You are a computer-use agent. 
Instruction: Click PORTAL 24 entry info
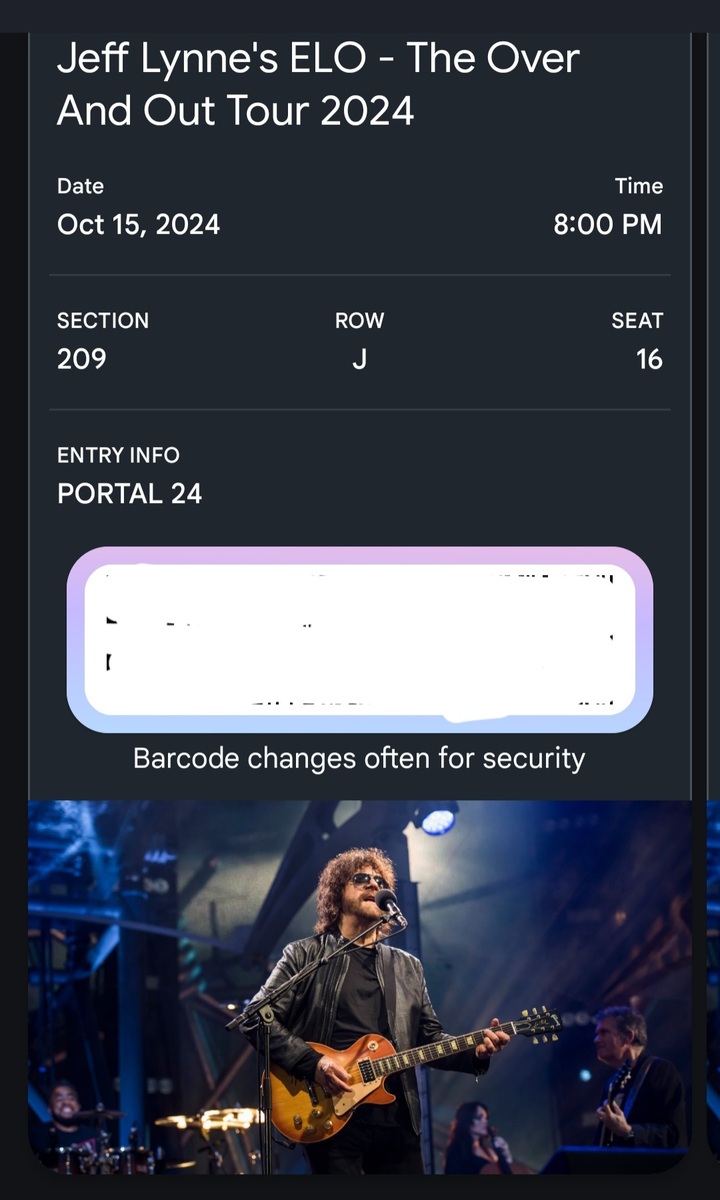click(x=129, y=493)
